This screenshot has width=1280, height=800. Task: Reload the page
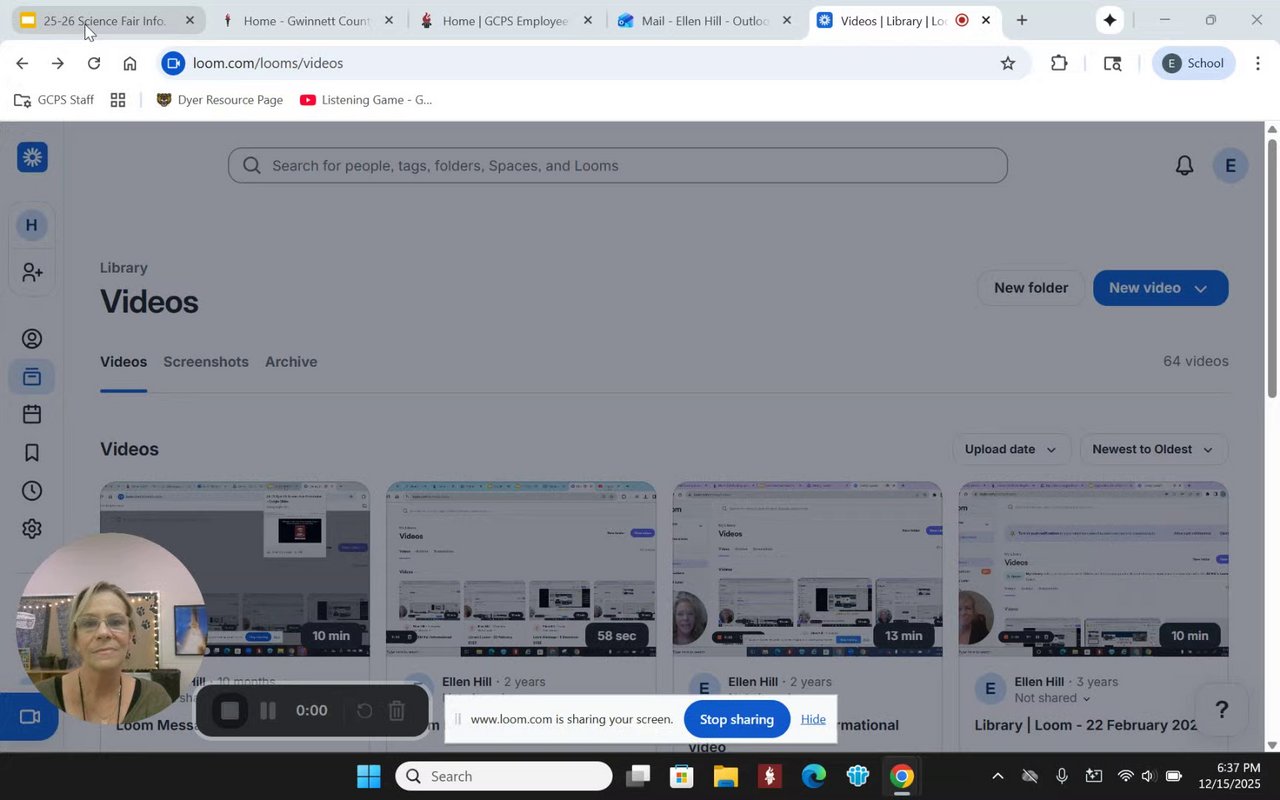pyautogui.click(x=94, y=63)
